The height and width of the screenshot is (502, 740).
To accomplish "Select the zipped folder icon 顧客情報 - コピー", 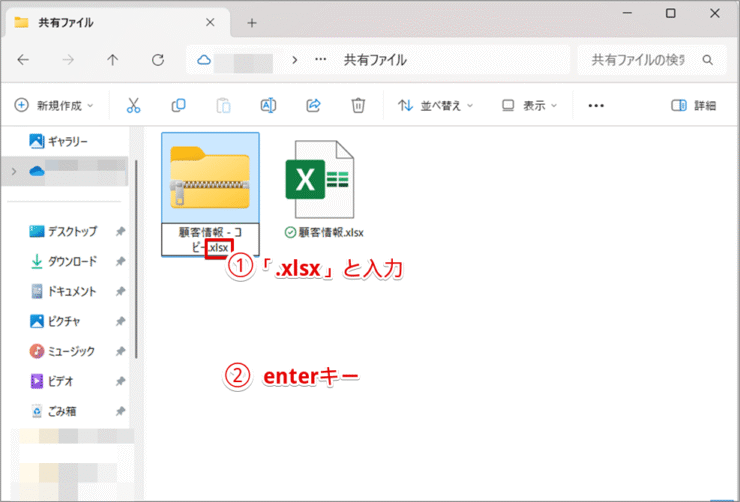I will pyautogui.click(x=210, y=177).
